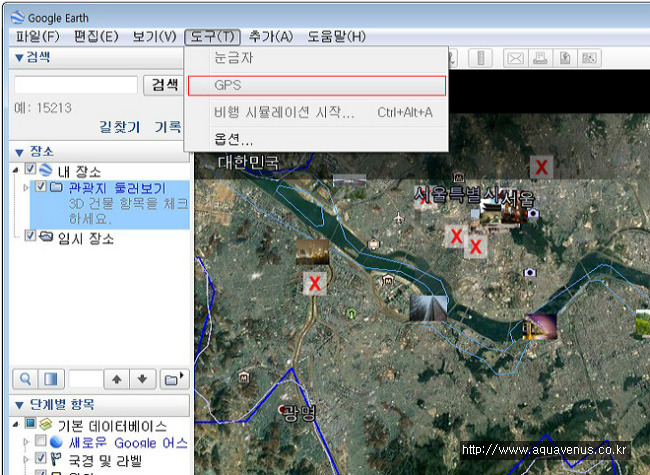The height and width of the screenshot is (475, 650).
Task: Open the folder dropdown button in places panel
Action: coord(175,379)
